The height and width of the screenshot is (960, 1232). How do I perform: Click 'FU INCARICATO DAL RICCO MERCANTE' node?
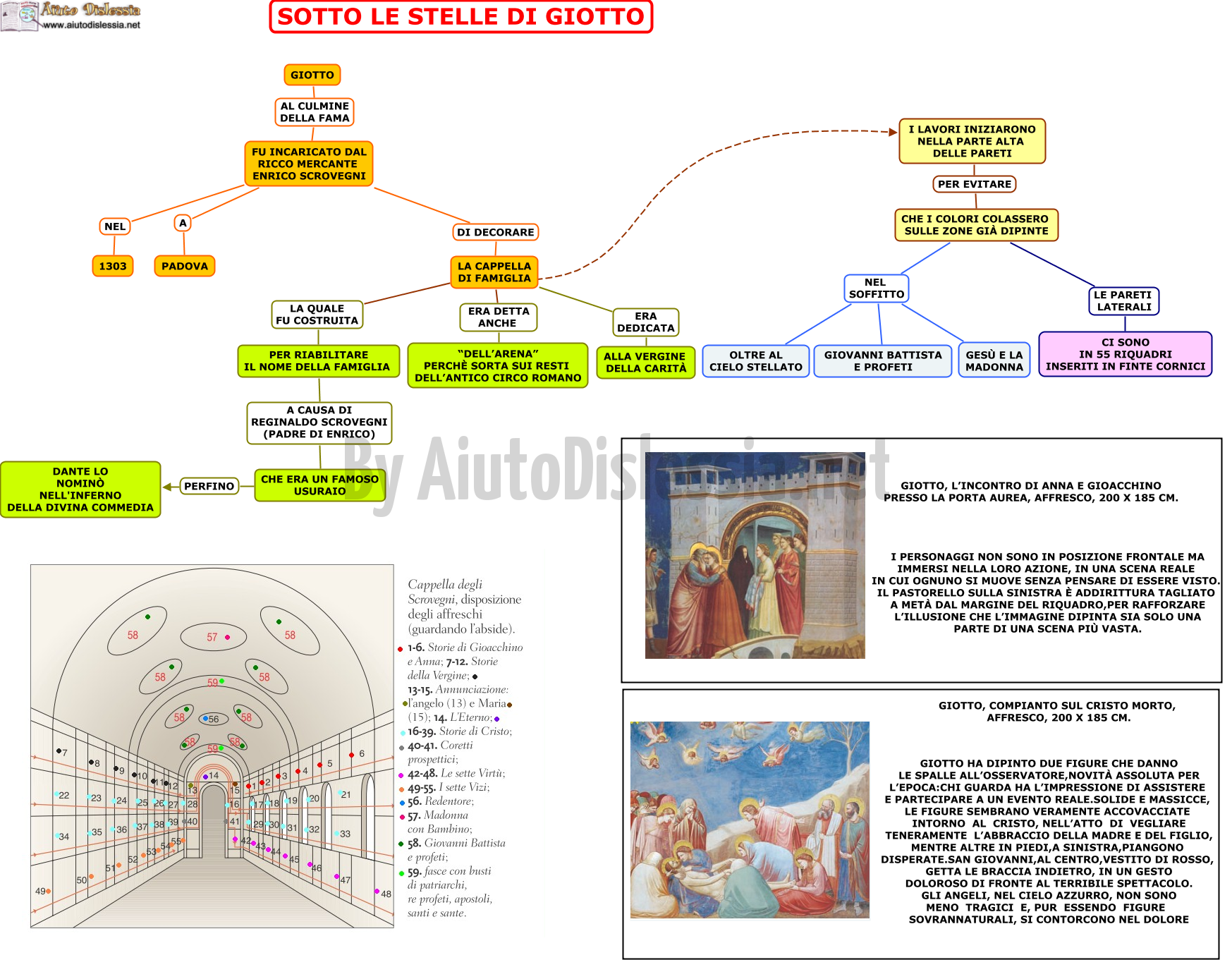pyautogui.click(x=309, y=164)
